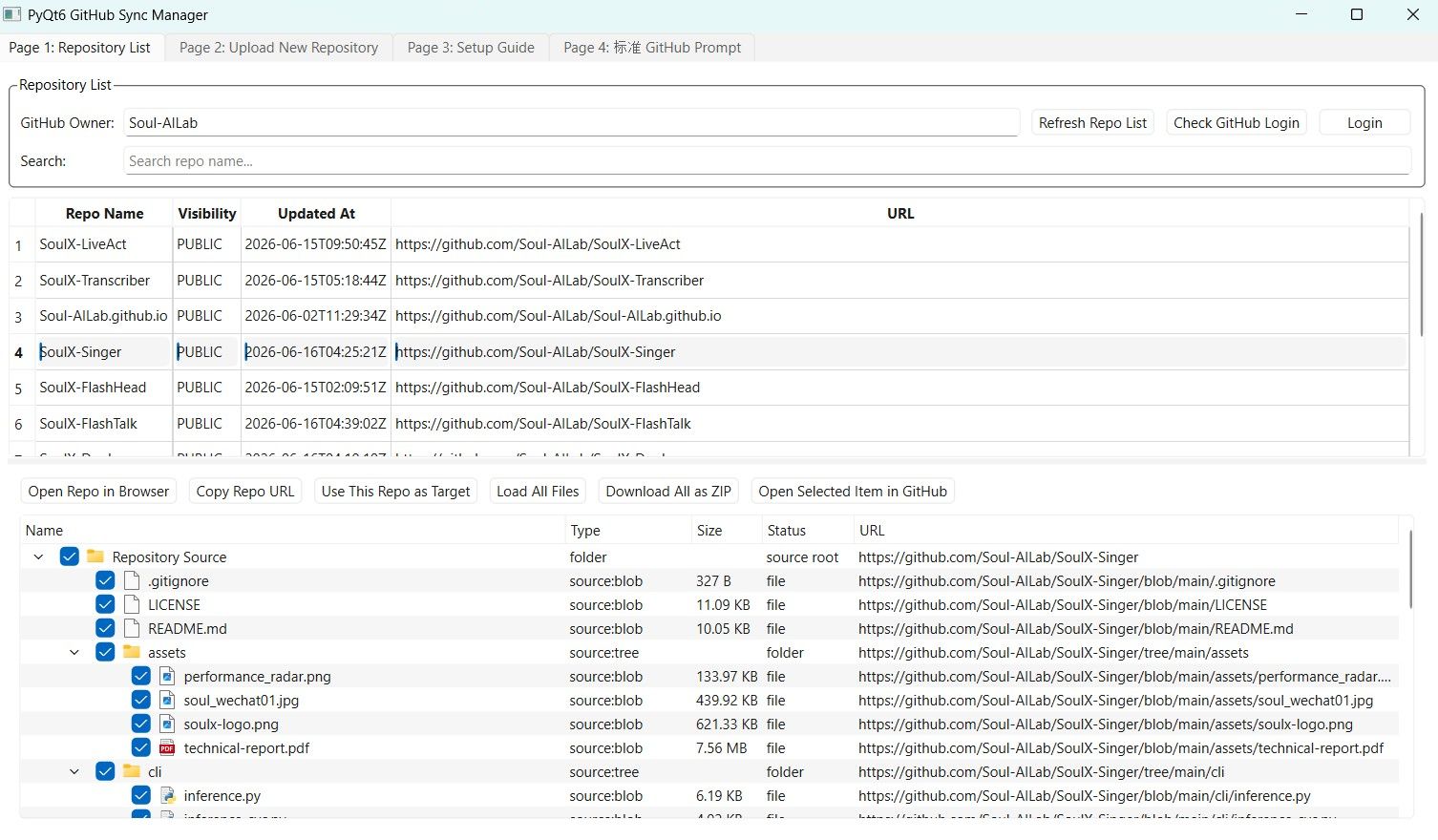Uncheck the soul_wechat01.jpg checkbox
Screen dimensions: 1438x840
click(x=141, y=700)
